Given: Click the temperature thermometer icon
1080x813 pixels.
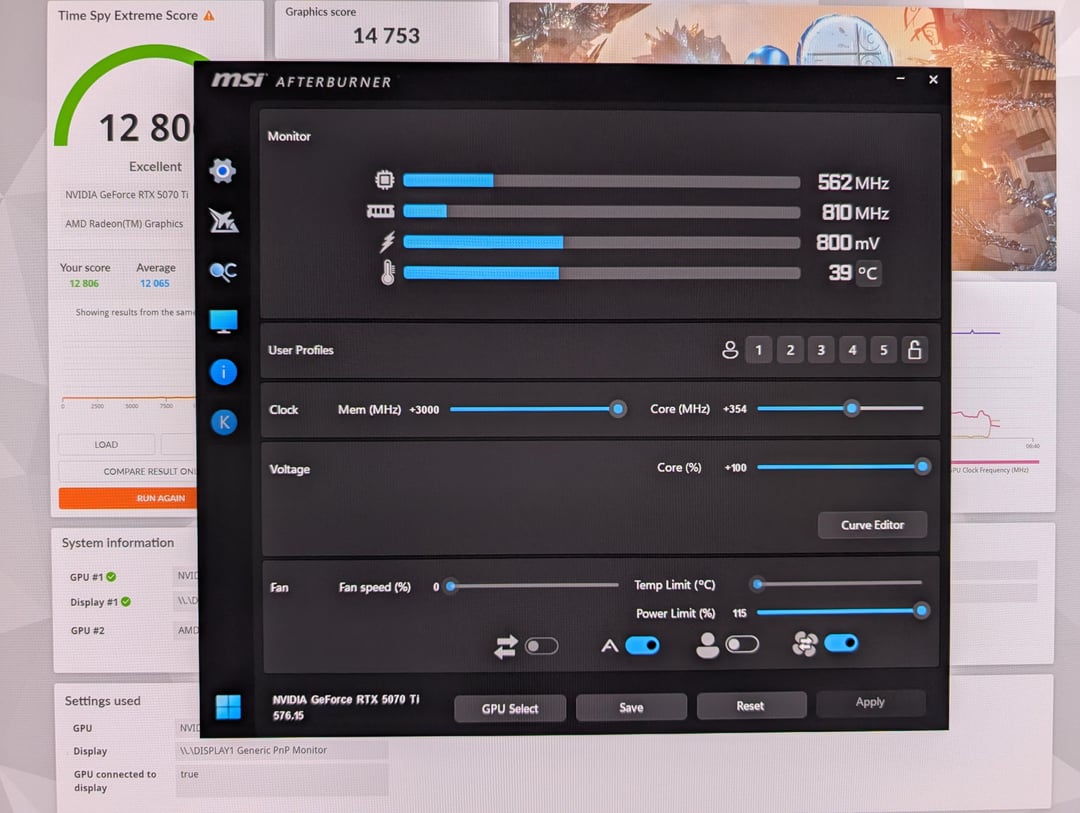Looking at the screenshot, I should click(388, 272).
